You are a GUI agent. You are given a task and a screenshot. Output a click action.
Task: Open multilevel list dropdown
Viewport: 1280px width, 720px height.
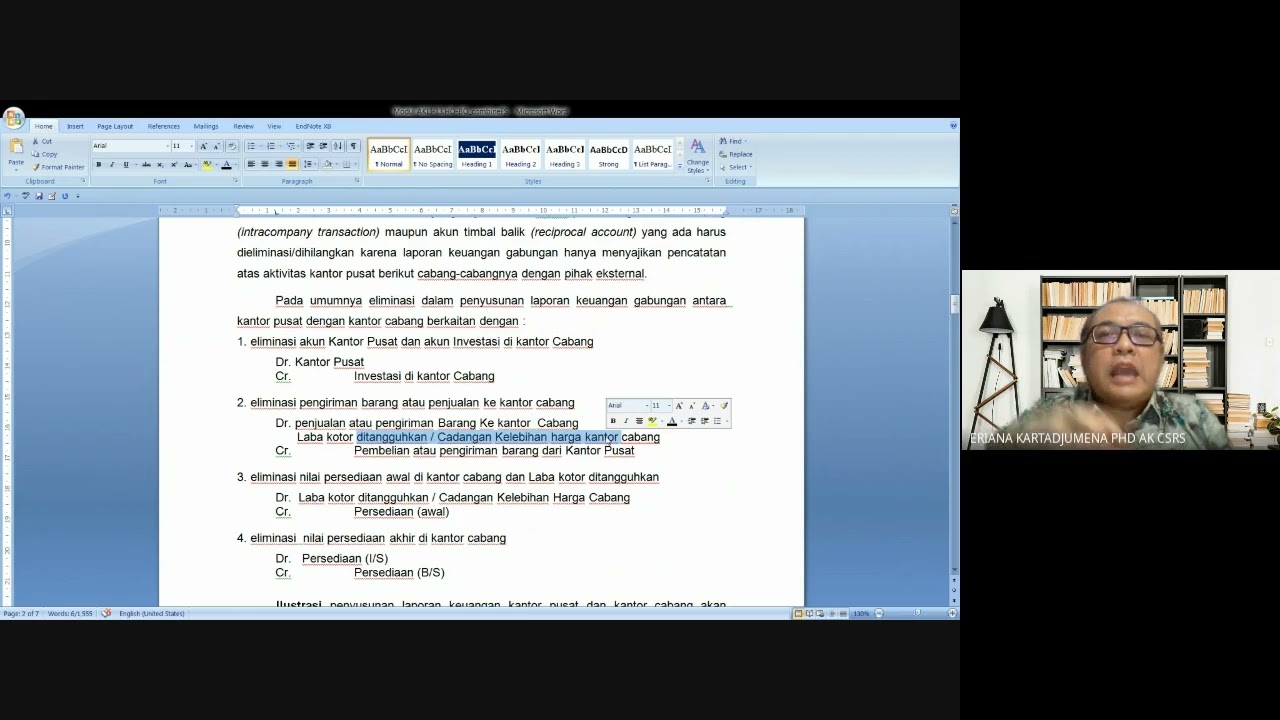(292, 146)
